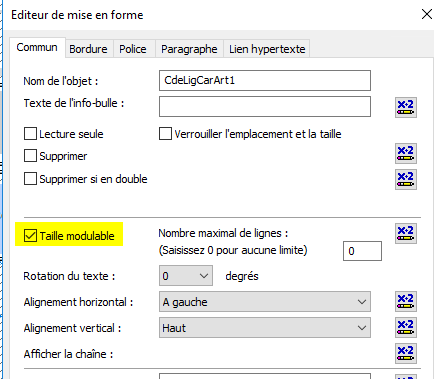Open formula button for Alignement vertical
This screenshot has width=434, height=379.
406,327
